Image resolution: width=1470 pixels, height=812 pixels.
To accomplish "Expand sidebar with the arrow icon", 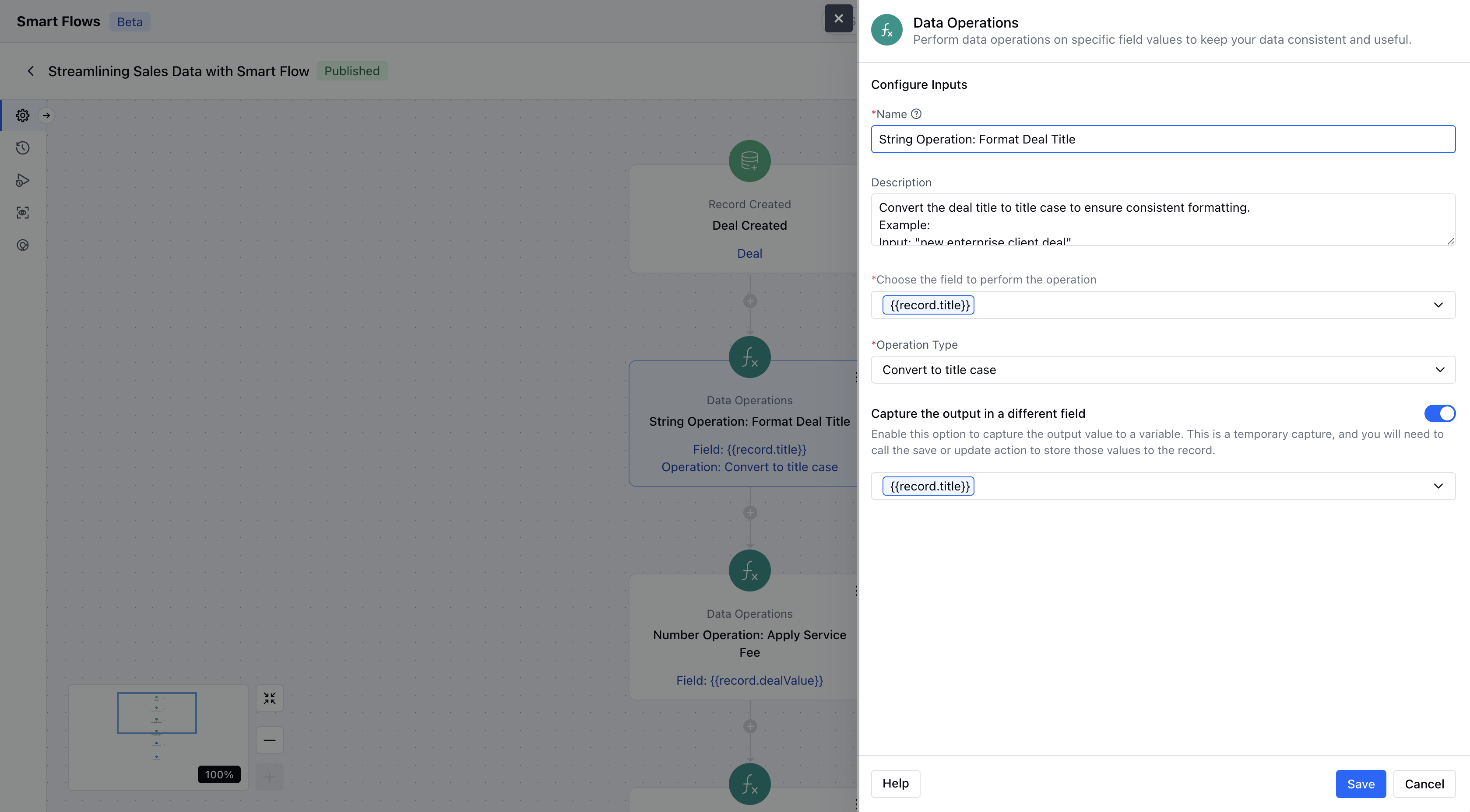I will [46, 116].
